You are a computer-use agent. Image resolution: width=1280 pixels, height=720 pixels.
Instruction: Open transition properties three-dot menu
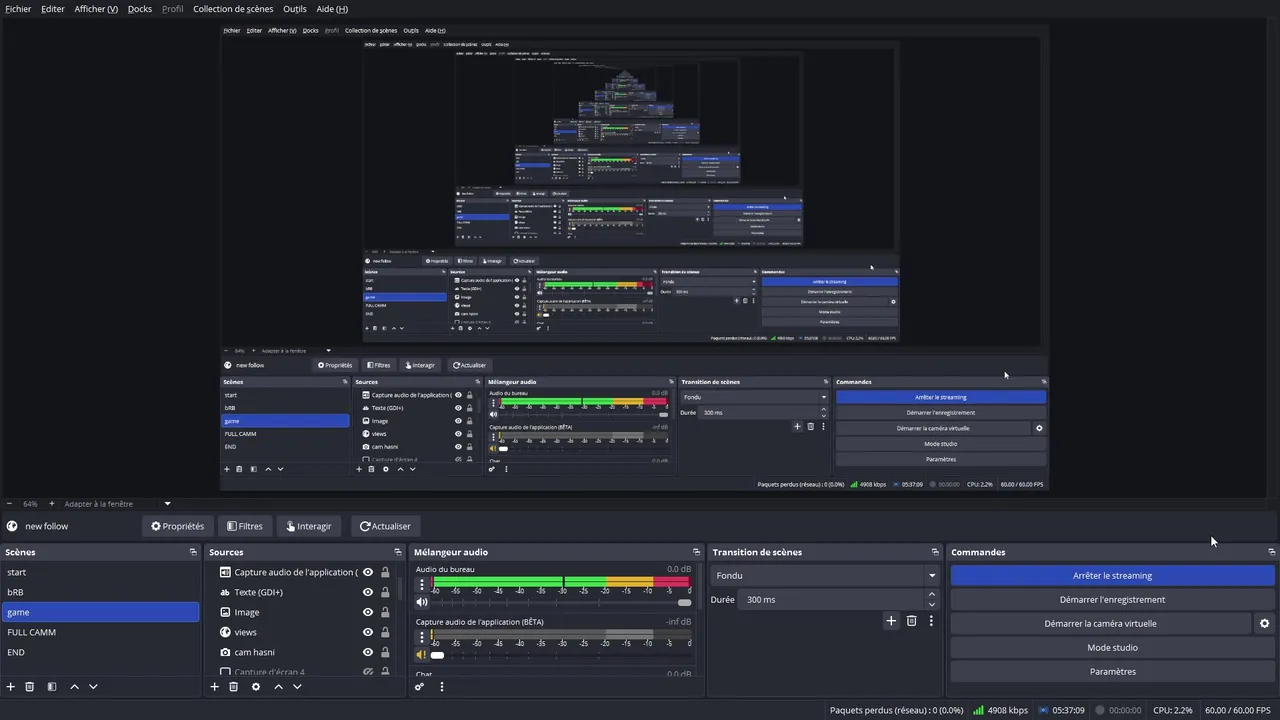[931, 621]
